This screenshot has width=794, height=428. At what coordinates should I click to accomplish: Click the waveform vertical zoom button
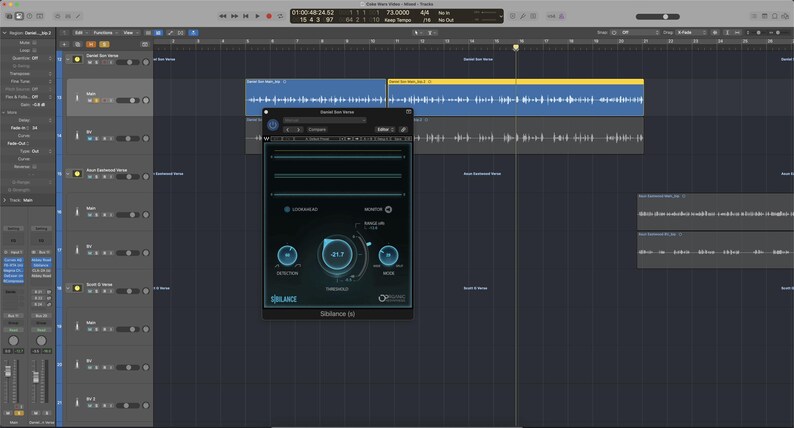[715, 32]
